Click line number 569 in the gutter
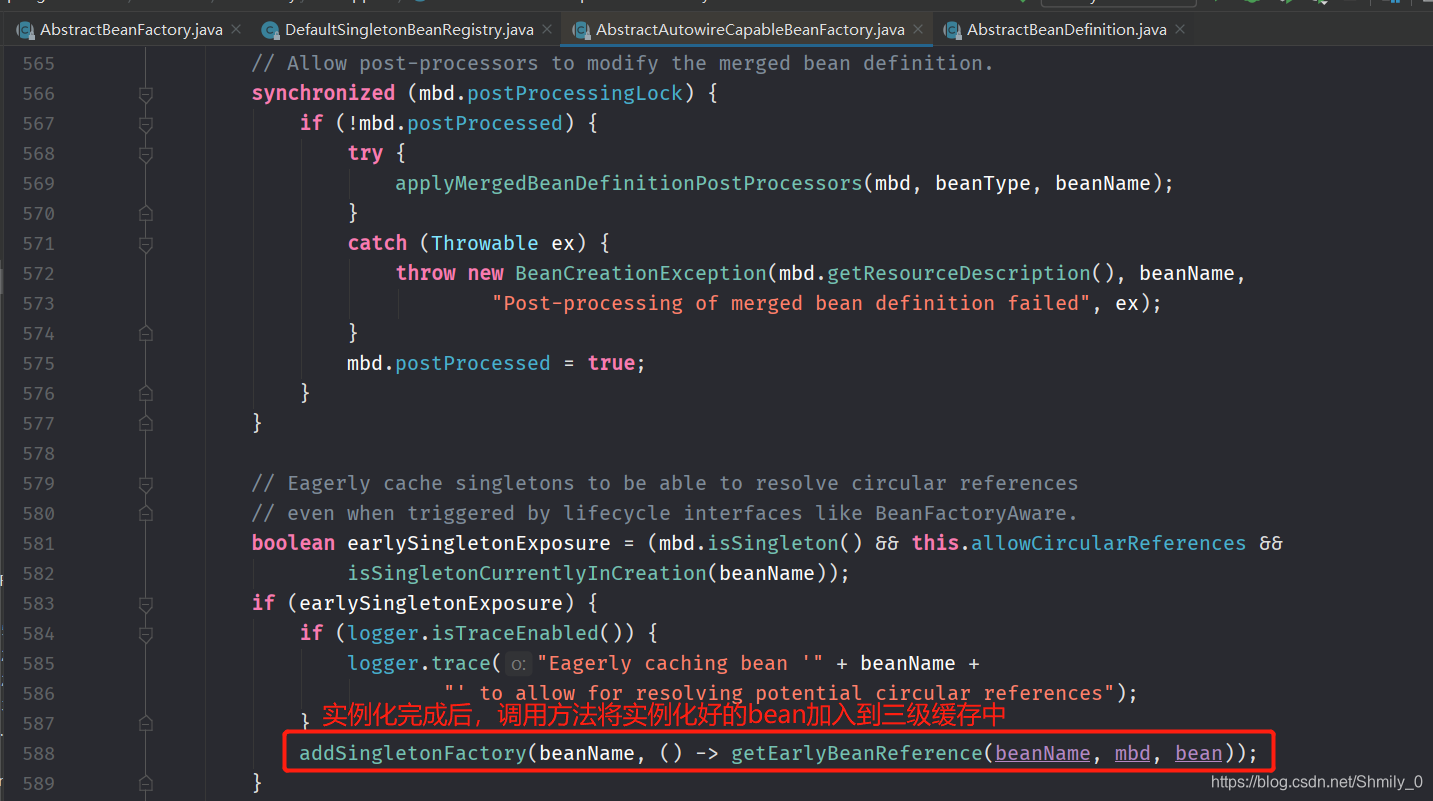This screenshot has height=801, width=1433. coord(38,183)
